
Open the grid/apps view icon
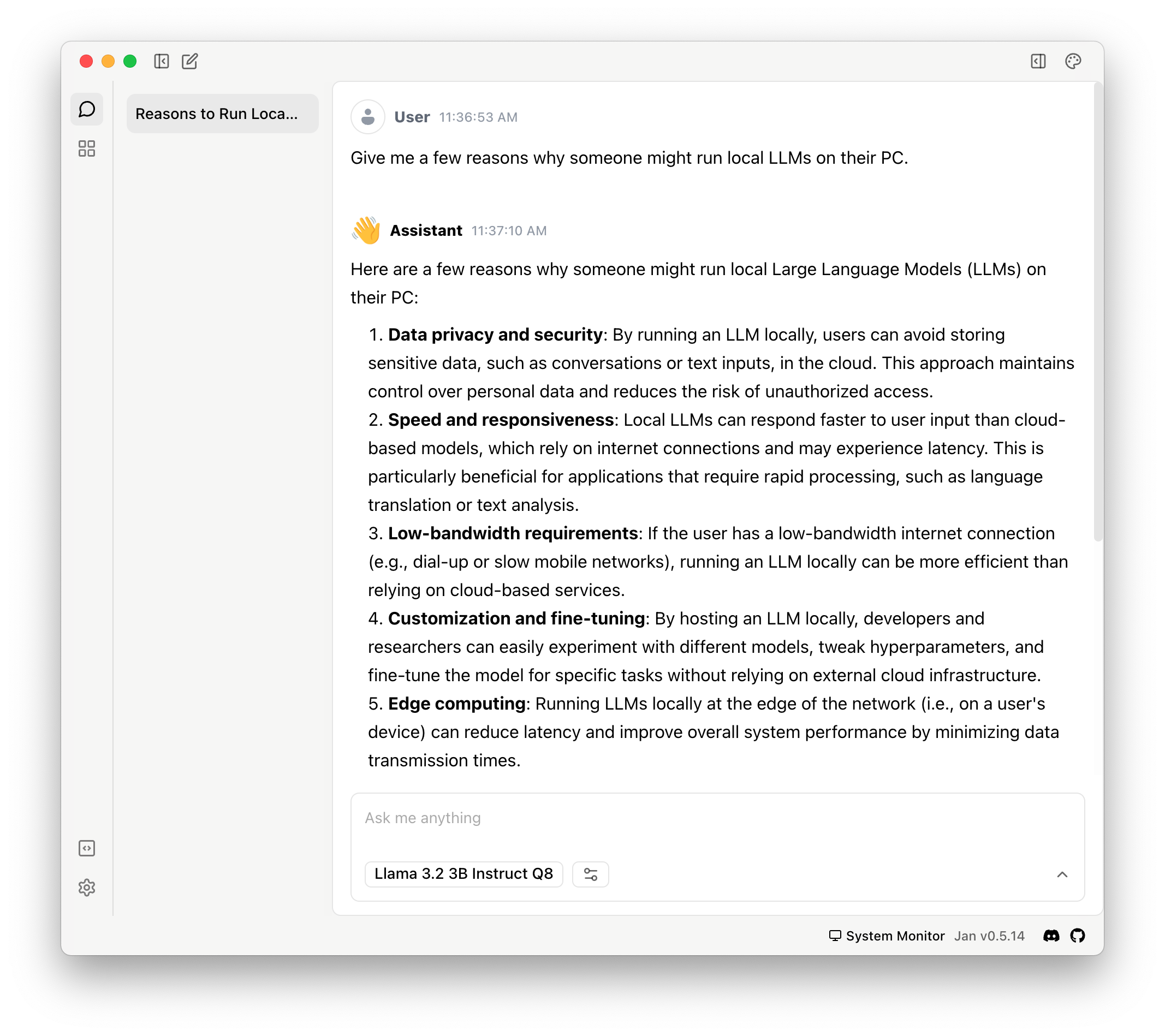pos(87,150)
